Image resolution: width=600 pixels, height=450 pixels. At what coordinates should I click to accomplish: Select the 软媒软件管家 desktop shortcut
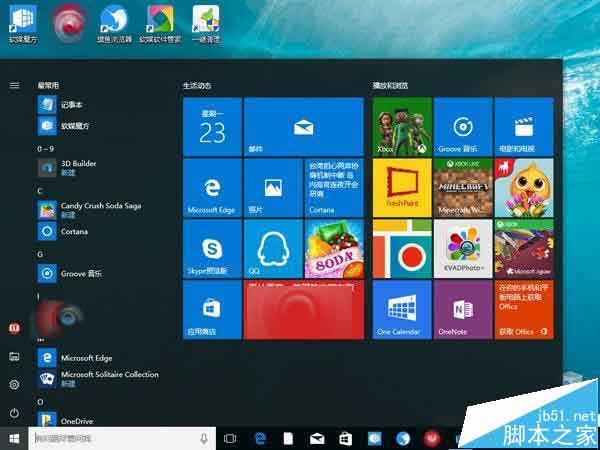160,24
